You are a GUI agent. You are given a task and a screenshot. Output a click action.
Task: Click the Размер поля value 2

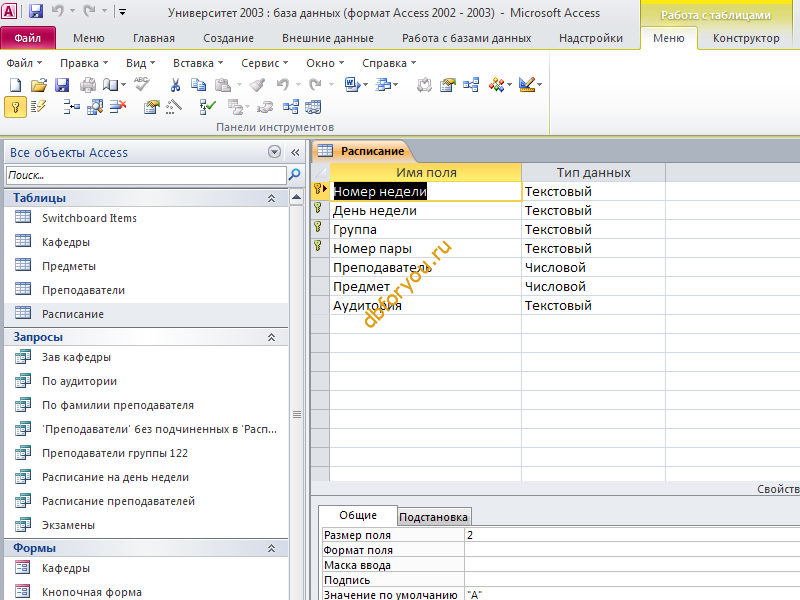pyautogui.click(x=632, y=535)
